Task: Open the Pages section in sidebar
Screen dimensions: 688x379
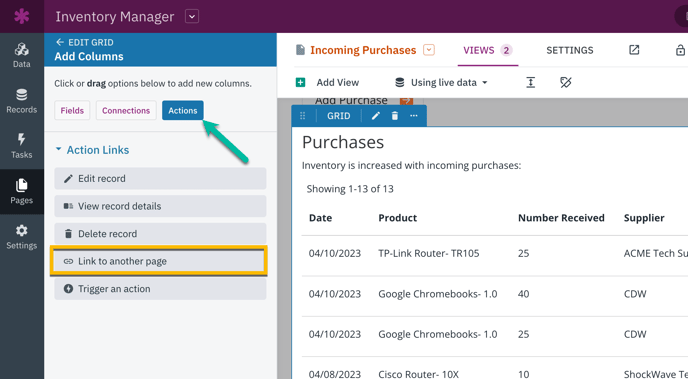Action: click(22, 192)
